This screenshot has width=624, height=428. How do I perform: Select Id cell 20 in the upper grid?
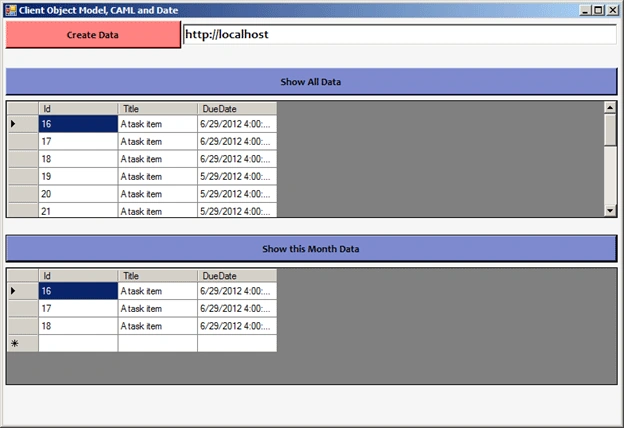pos(78,194)
